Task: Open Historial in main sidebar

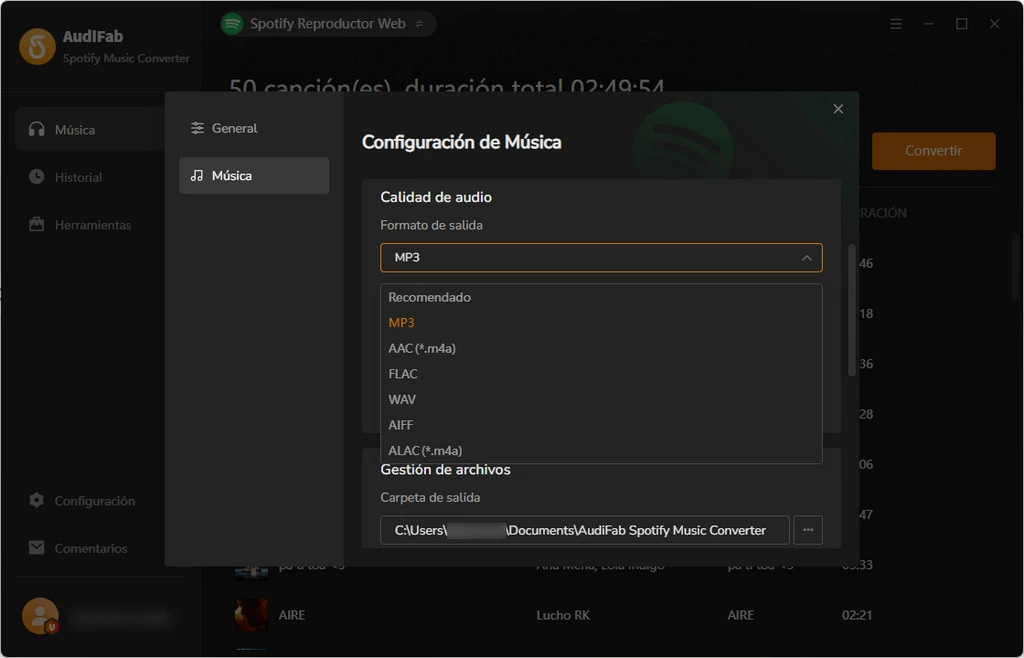Action: [x=89, y=177]
